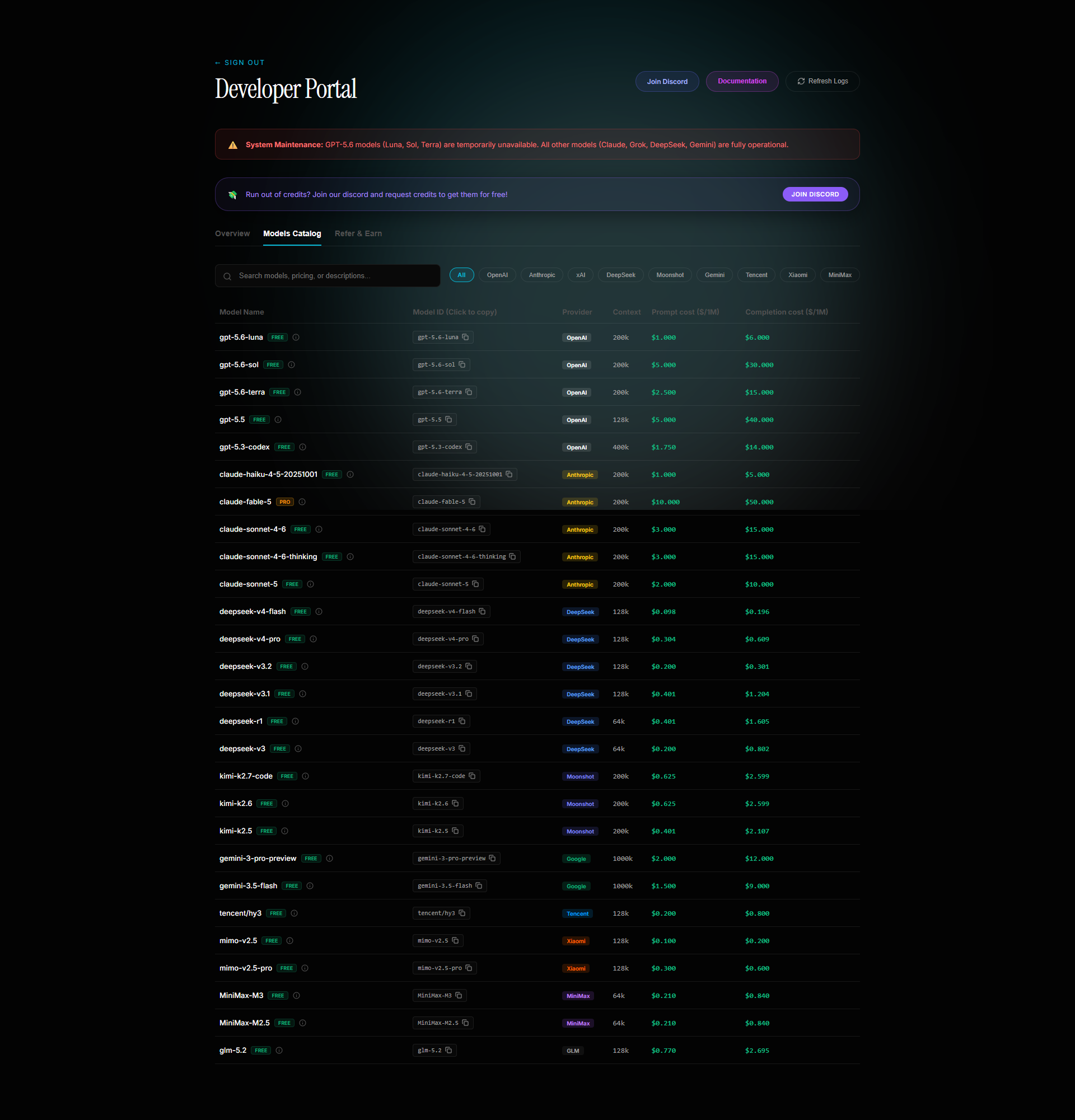The width and height of the screenshot is (1075, 1120).
Task: Click the 400k context value
Action: [x=621, y=447]
